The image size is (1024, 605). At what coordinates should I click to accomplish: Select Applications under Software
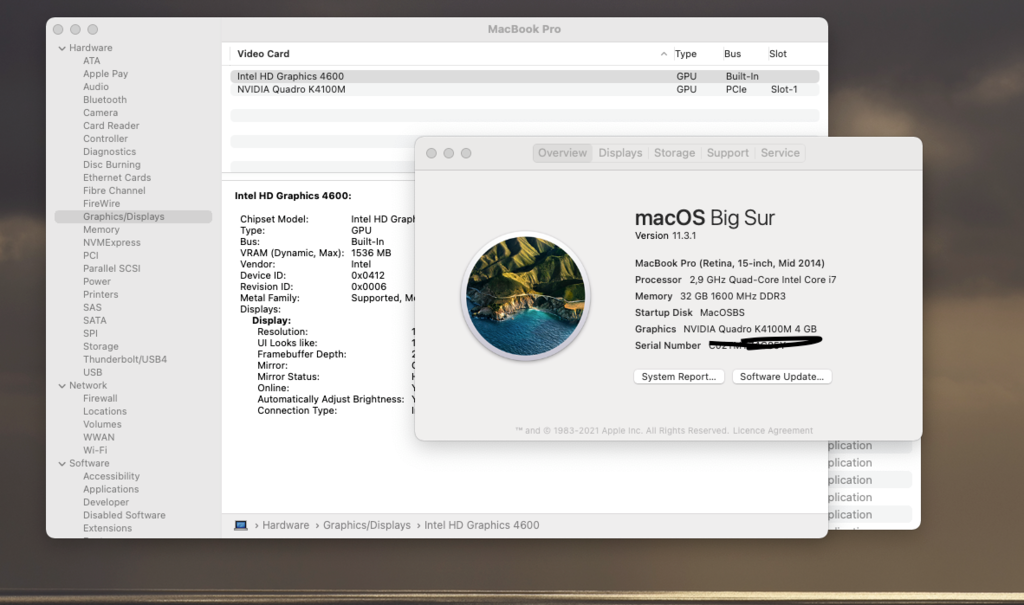[111, 490]
